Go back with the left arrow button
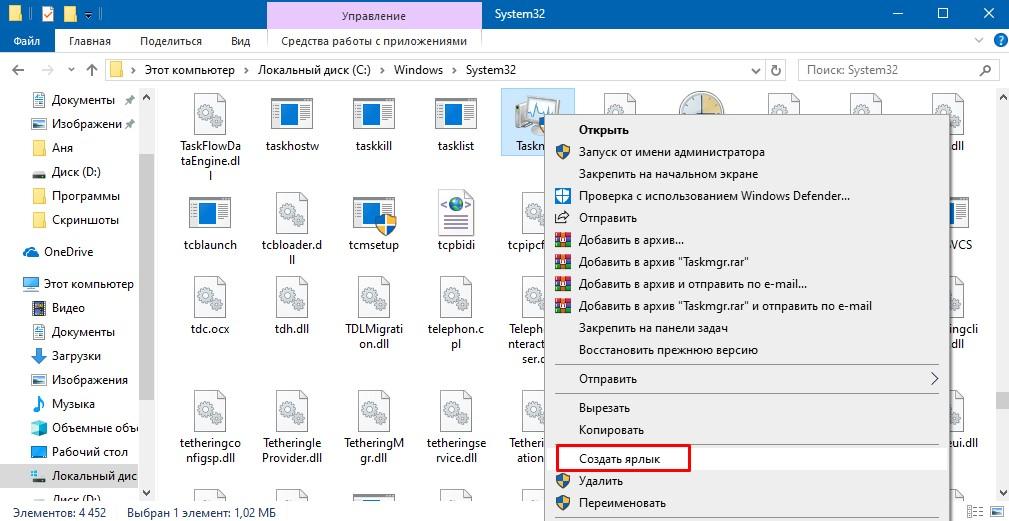The height and width of the screenshot is (521, 1009). pyautogui.click(x=17, y=70)
